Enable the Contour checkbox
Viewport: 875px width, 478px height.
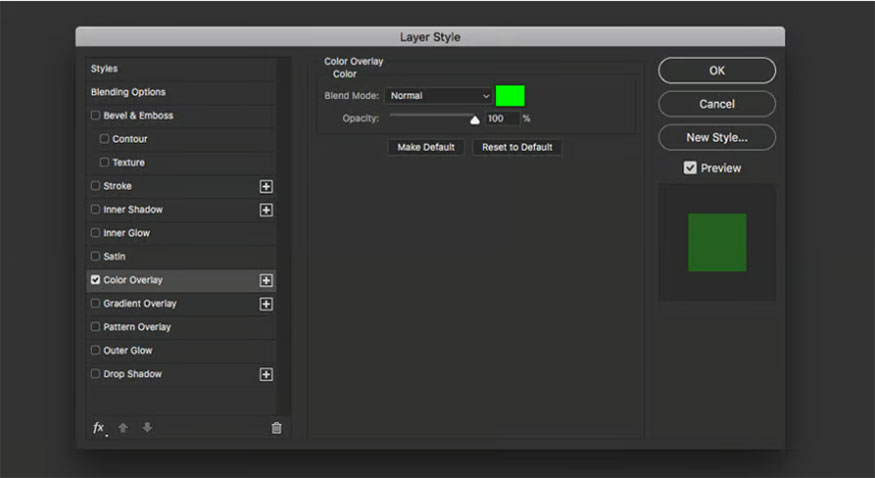click(104, 138)
